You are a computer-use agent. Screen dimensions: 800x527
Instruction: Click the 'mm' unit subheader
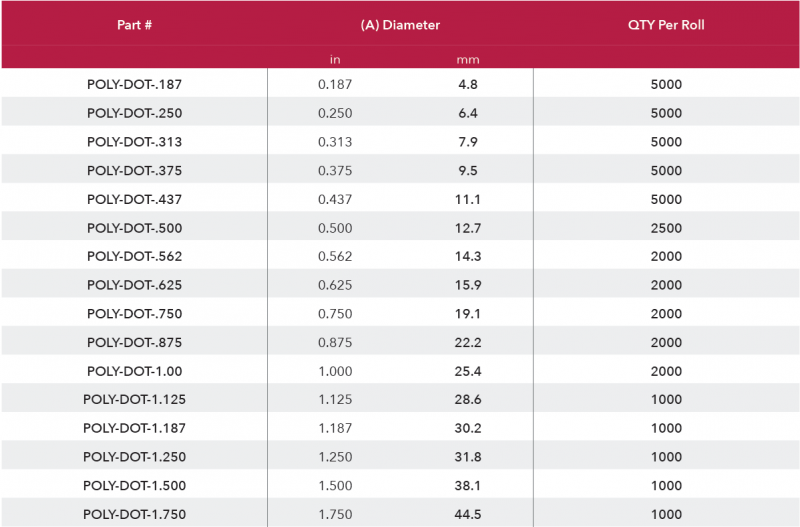pyautogui.click(x=468, y=60)
